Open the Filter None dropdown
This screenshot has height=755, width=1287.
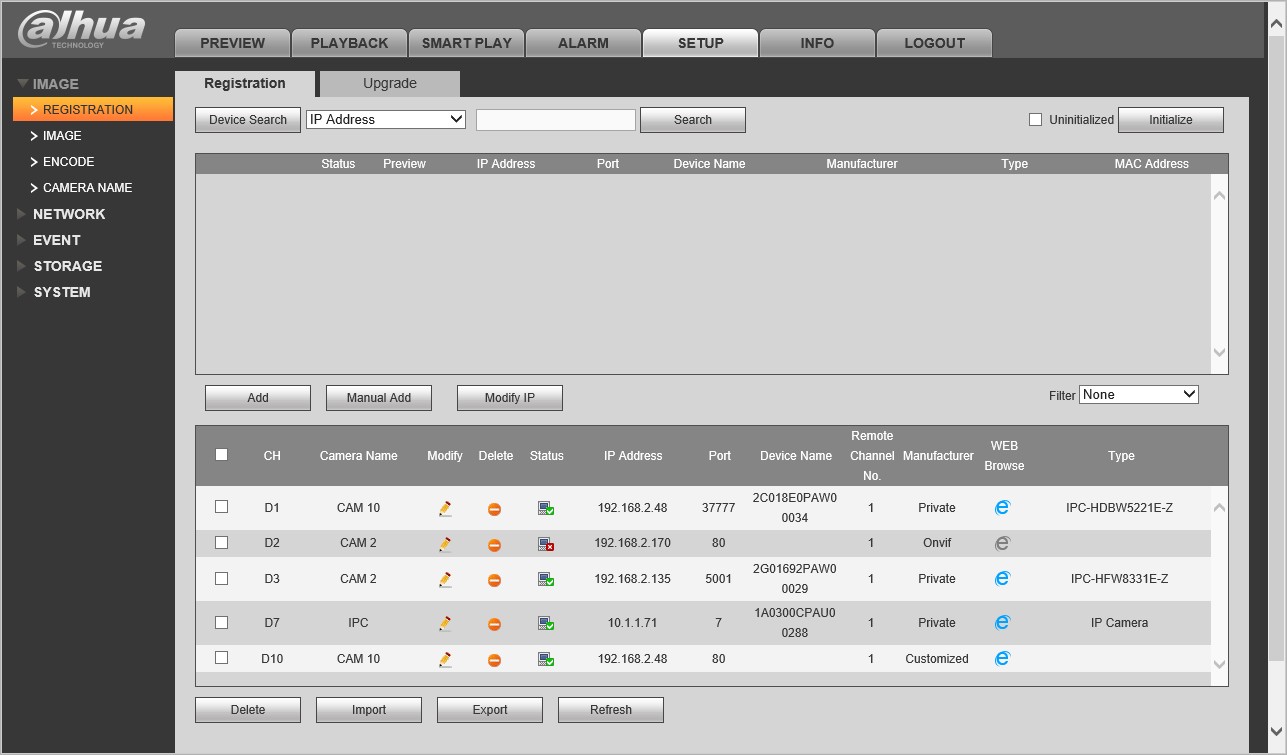[1138, 395]
